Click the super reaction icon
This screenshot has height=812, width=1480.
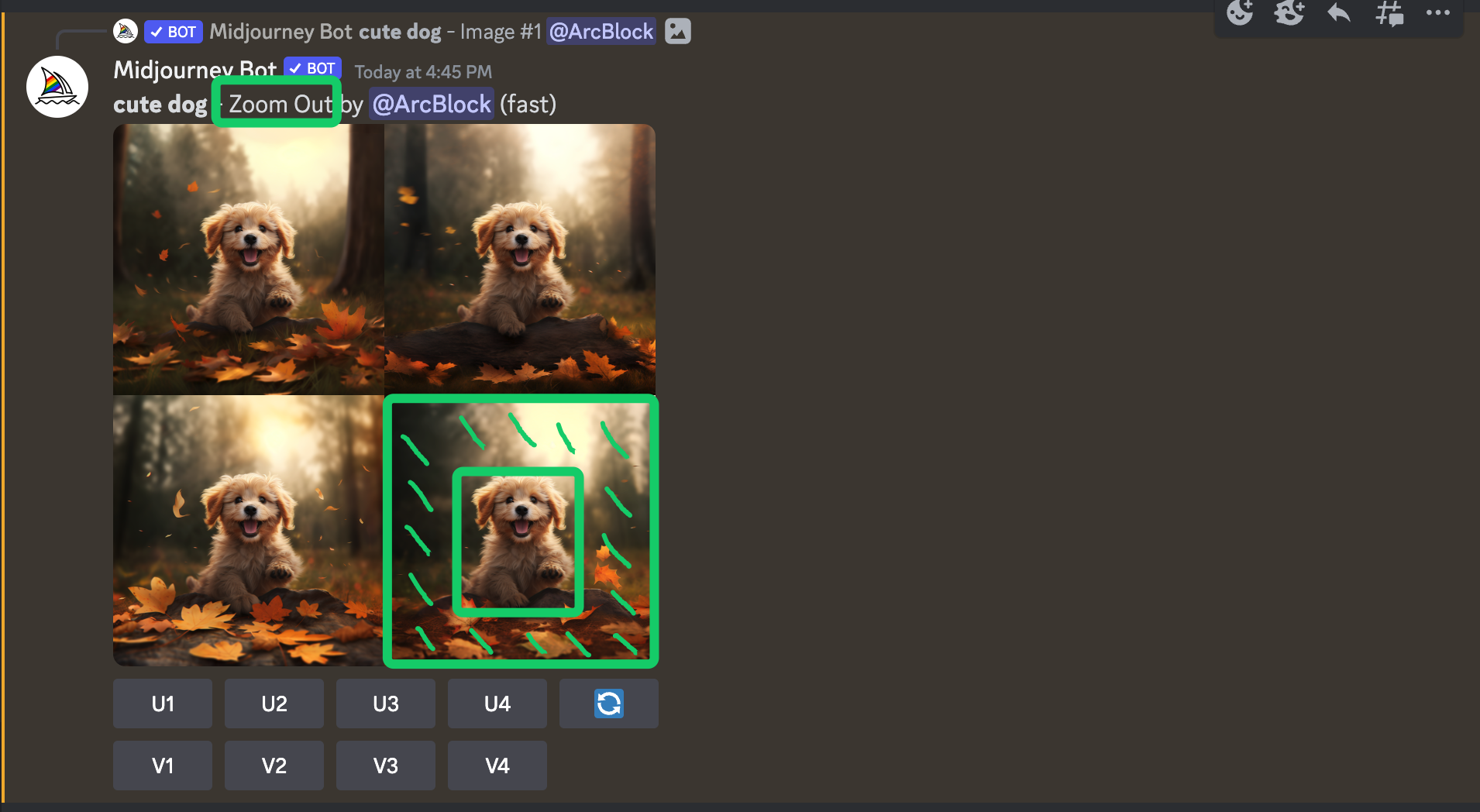click(x=1289, y=12)
